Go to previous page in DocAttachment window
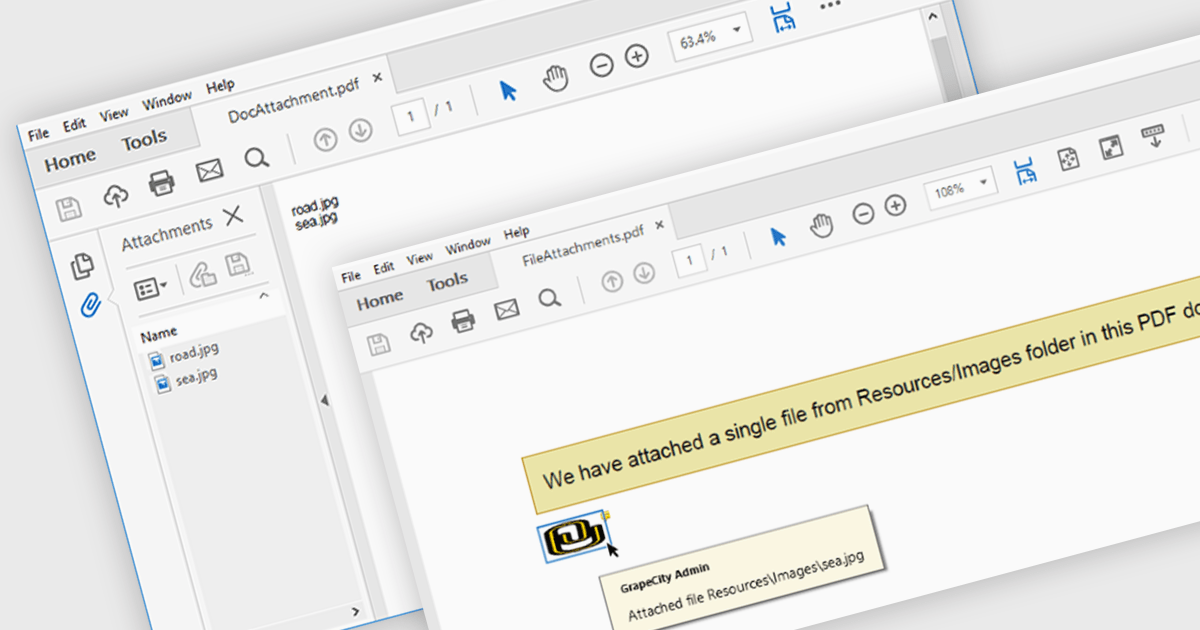Viewport: 1200px width, 630px height. (x=325, y=140)
